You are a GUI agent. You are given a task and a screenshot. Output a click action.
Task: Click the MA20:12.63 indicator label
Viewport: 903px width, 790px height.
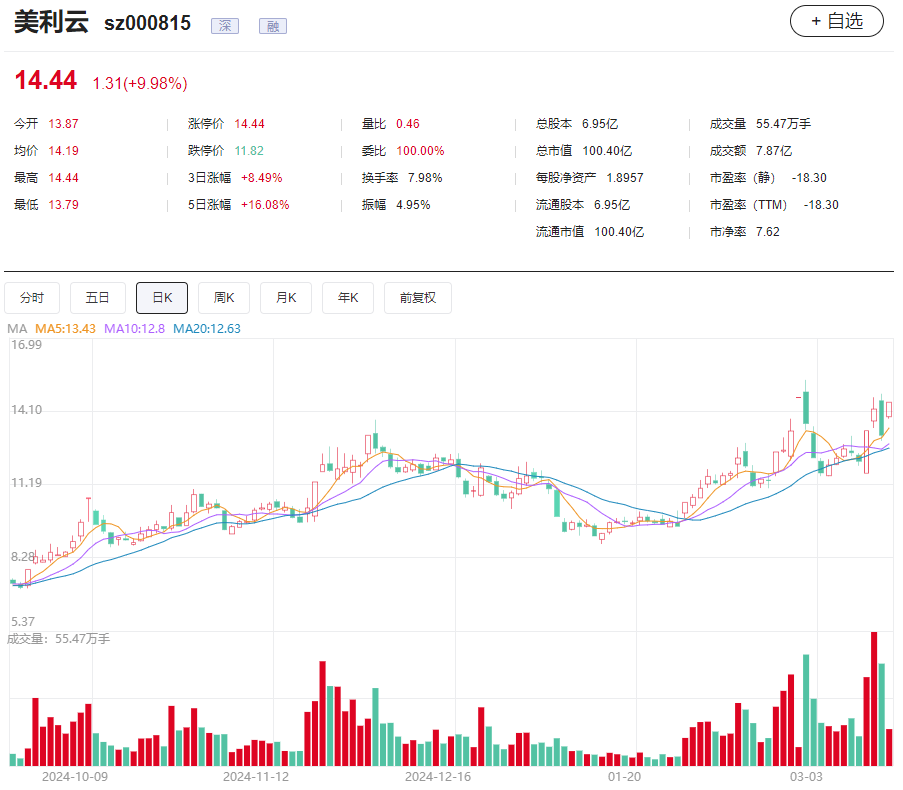(207, 329)
